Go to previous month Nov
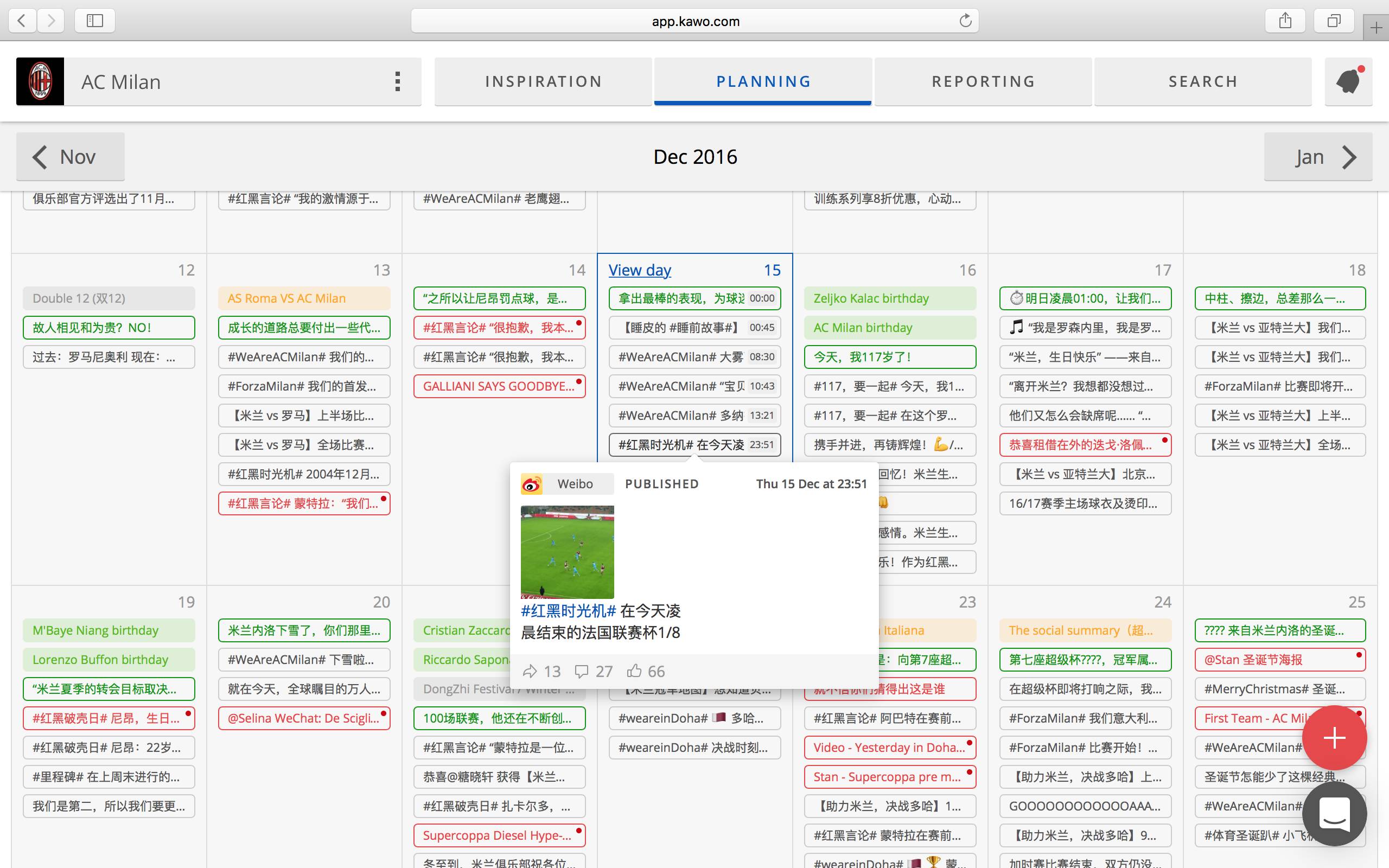 pos(70,157)
